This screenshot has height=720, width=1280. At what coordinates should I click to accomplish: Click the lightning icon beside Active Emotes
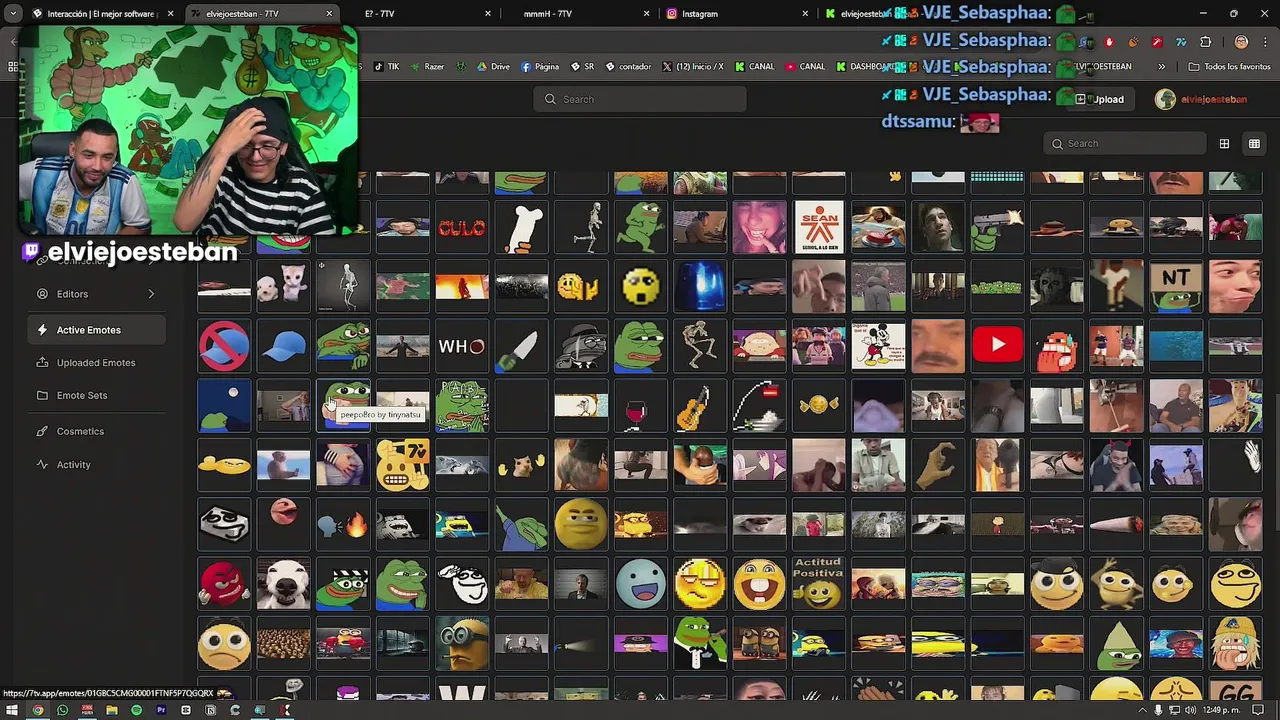42,330
